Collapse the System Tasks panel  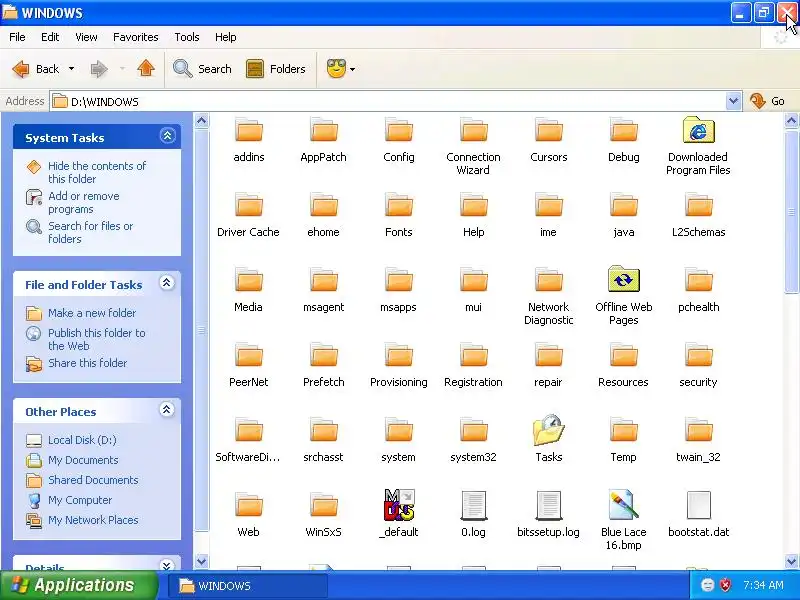[x=167, y=136]
